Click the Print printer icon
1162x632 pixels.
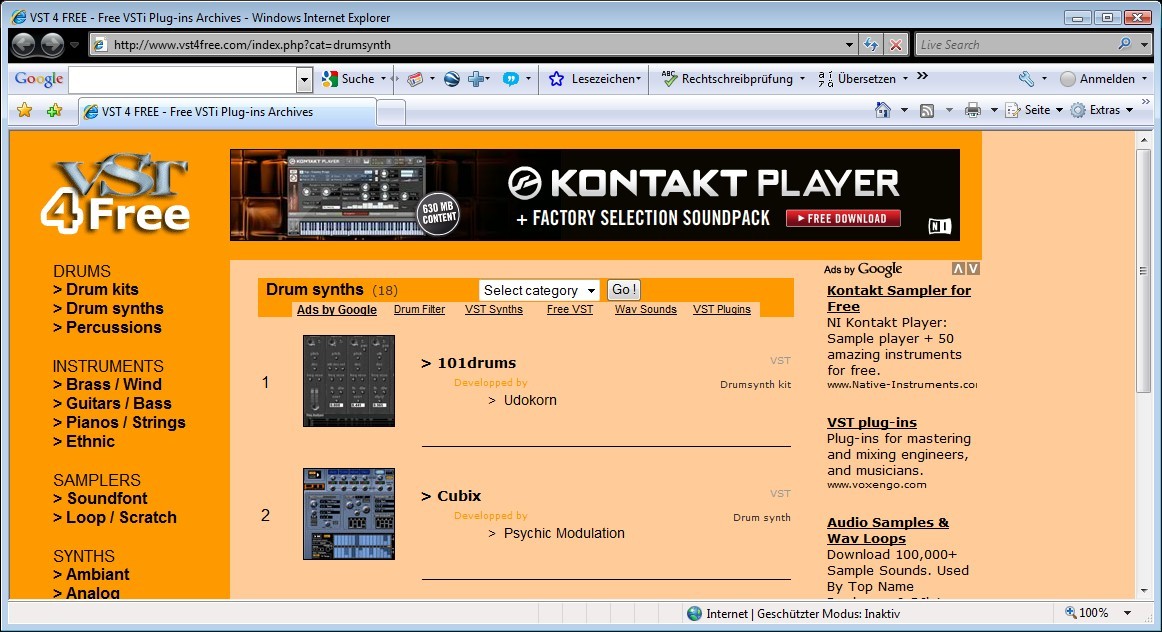point(973,110)
